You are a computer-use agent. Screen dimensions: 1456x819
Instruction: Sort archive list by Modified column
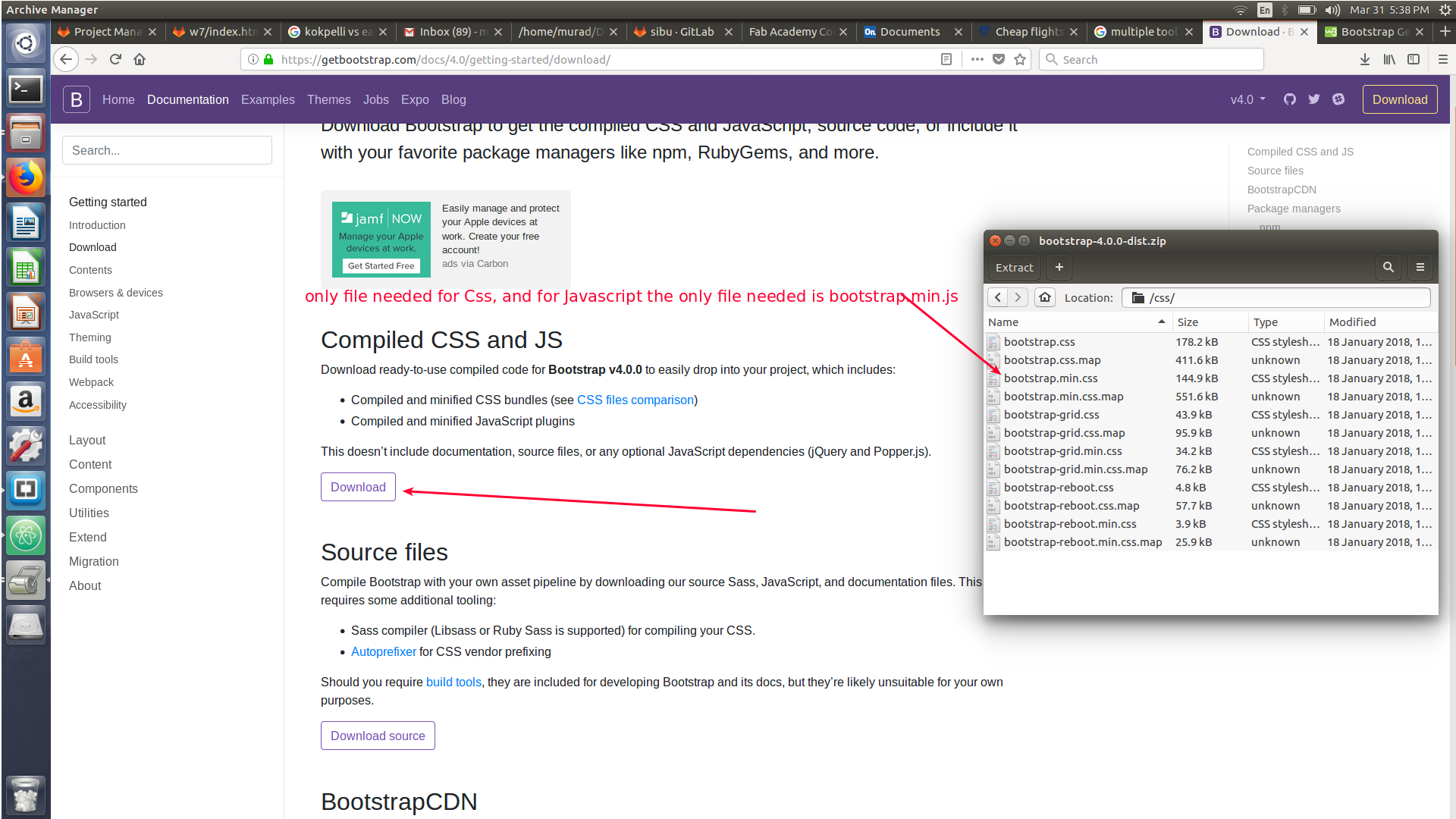tap(1380, 322)
